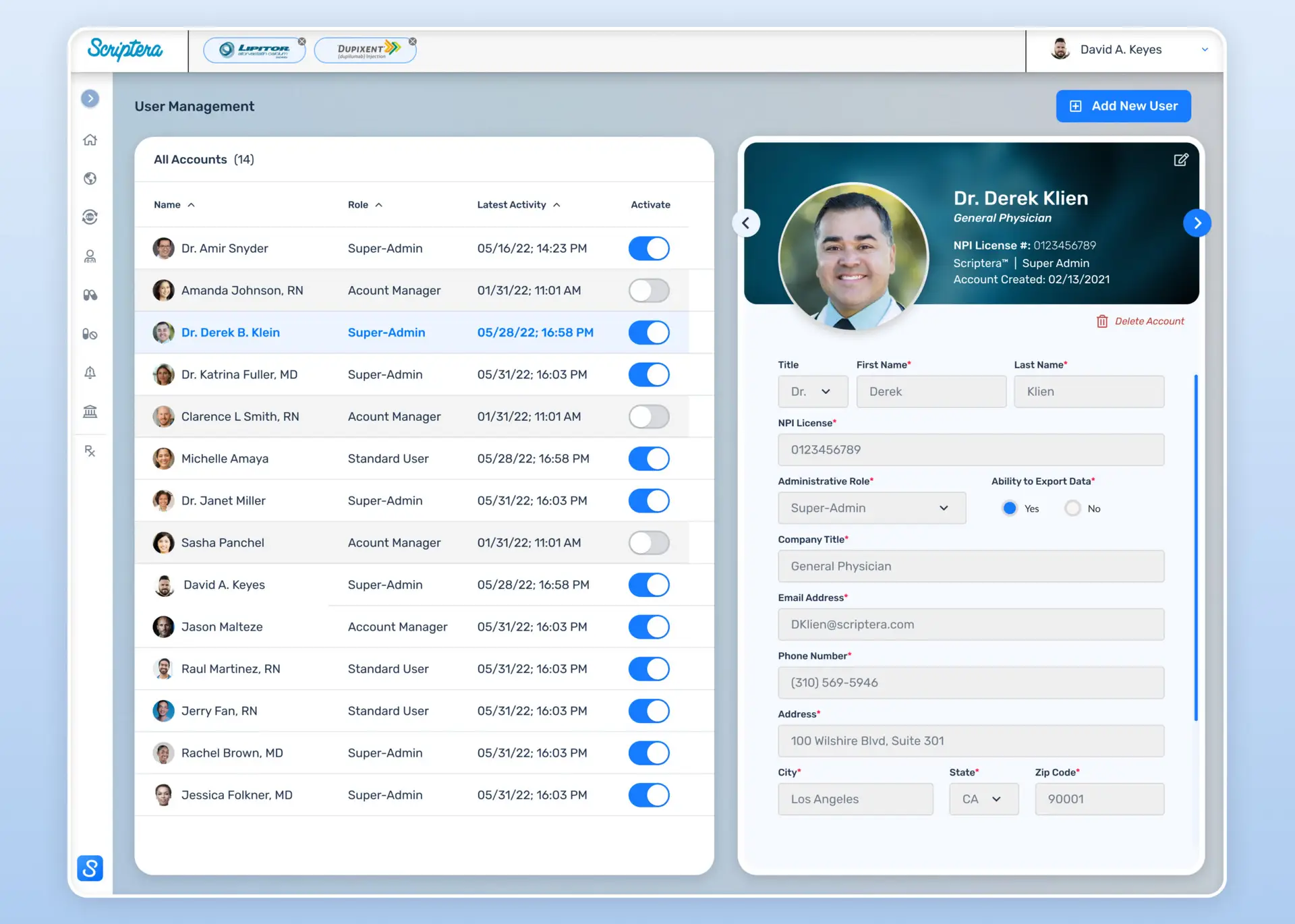
Task: Deactivate Michelle Amaya's account toggle
Action: [648, 459]
